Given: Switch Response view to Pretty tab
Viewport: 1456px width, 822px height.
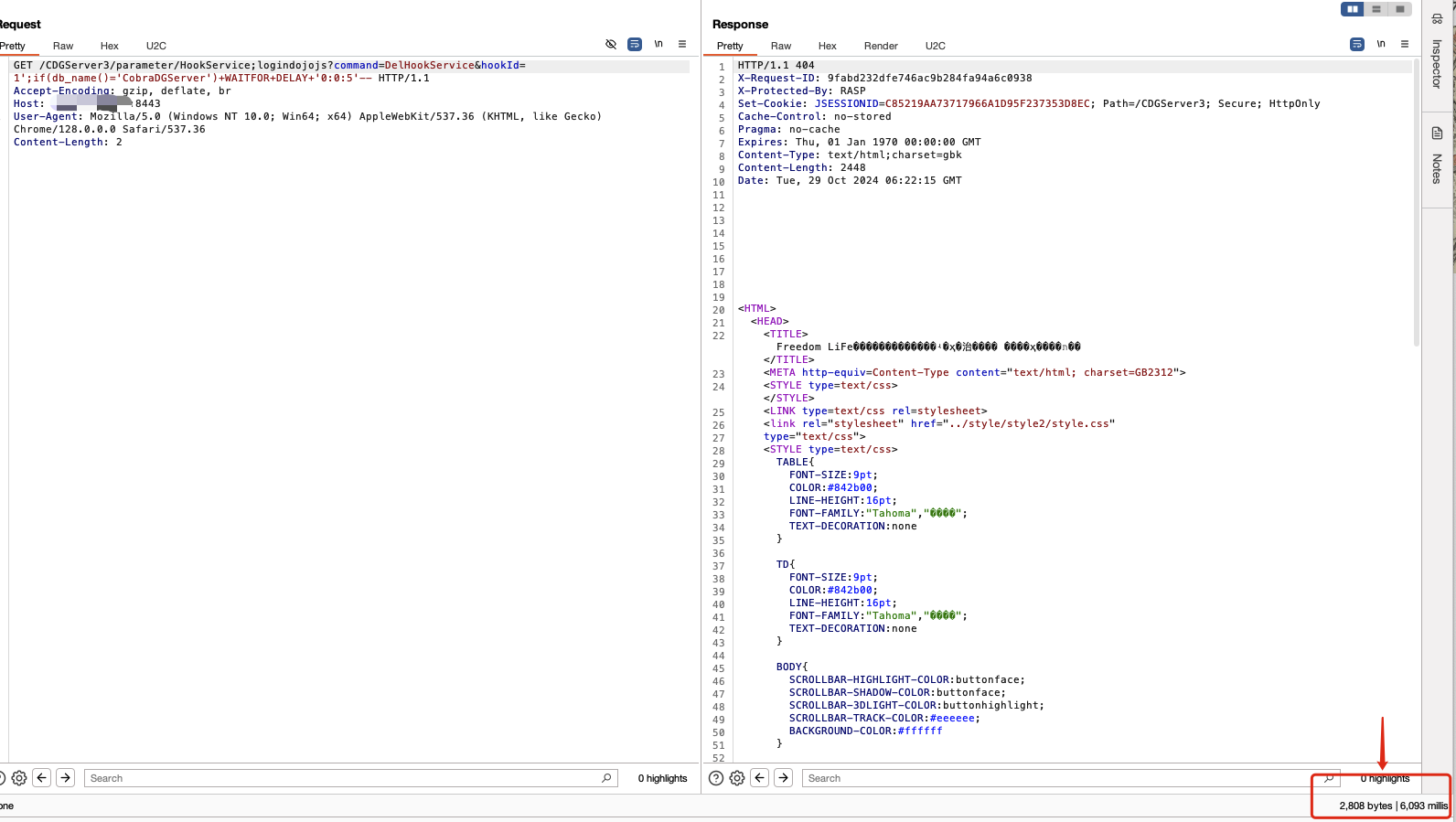Looking at the screenshot, I should (x=730, y=46).
